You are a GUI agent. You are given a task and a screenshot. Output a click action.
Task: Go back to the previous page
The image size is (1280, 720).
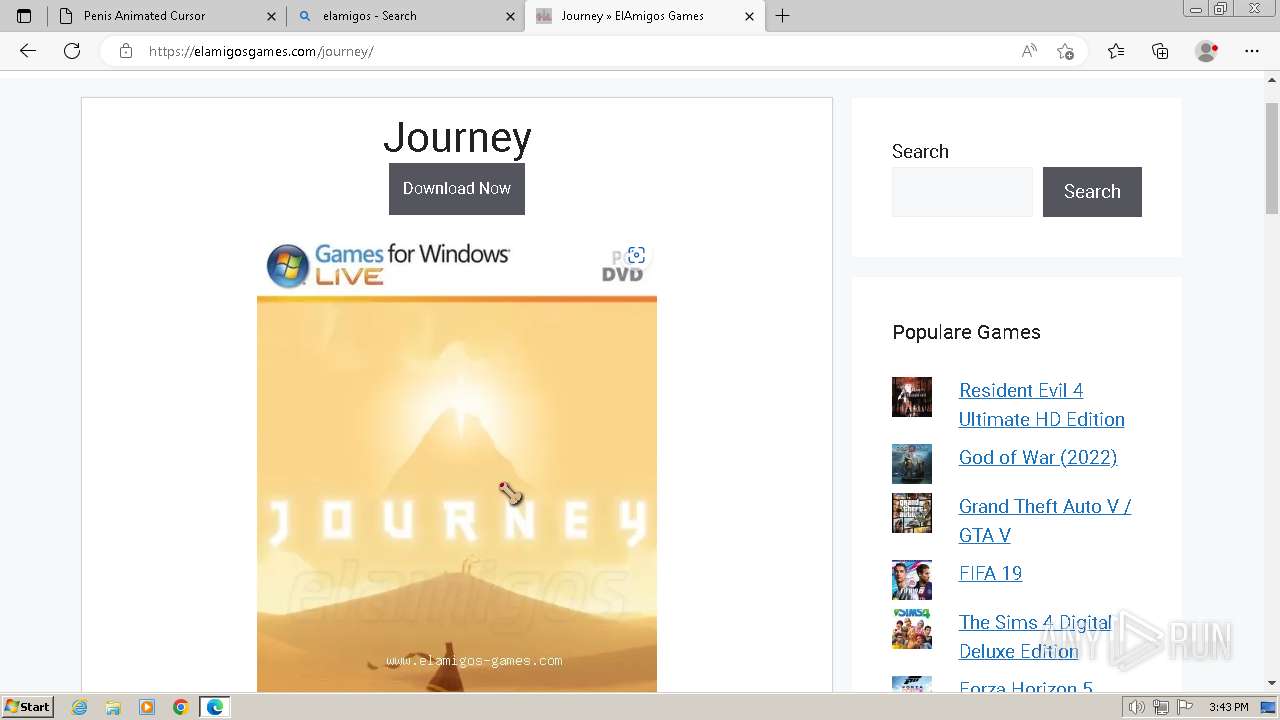click(28, 51)
